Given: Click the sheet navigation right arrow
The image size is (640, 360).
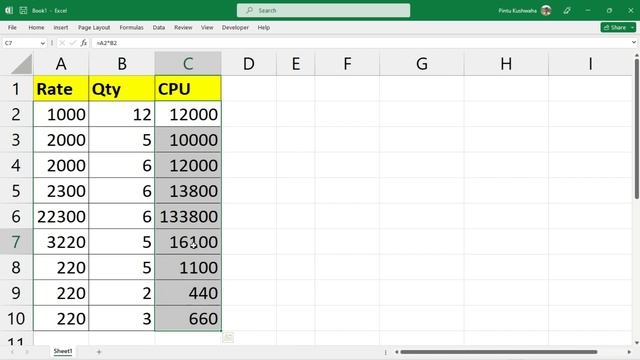Looking at the screenshot, I should tap(27, 352).
